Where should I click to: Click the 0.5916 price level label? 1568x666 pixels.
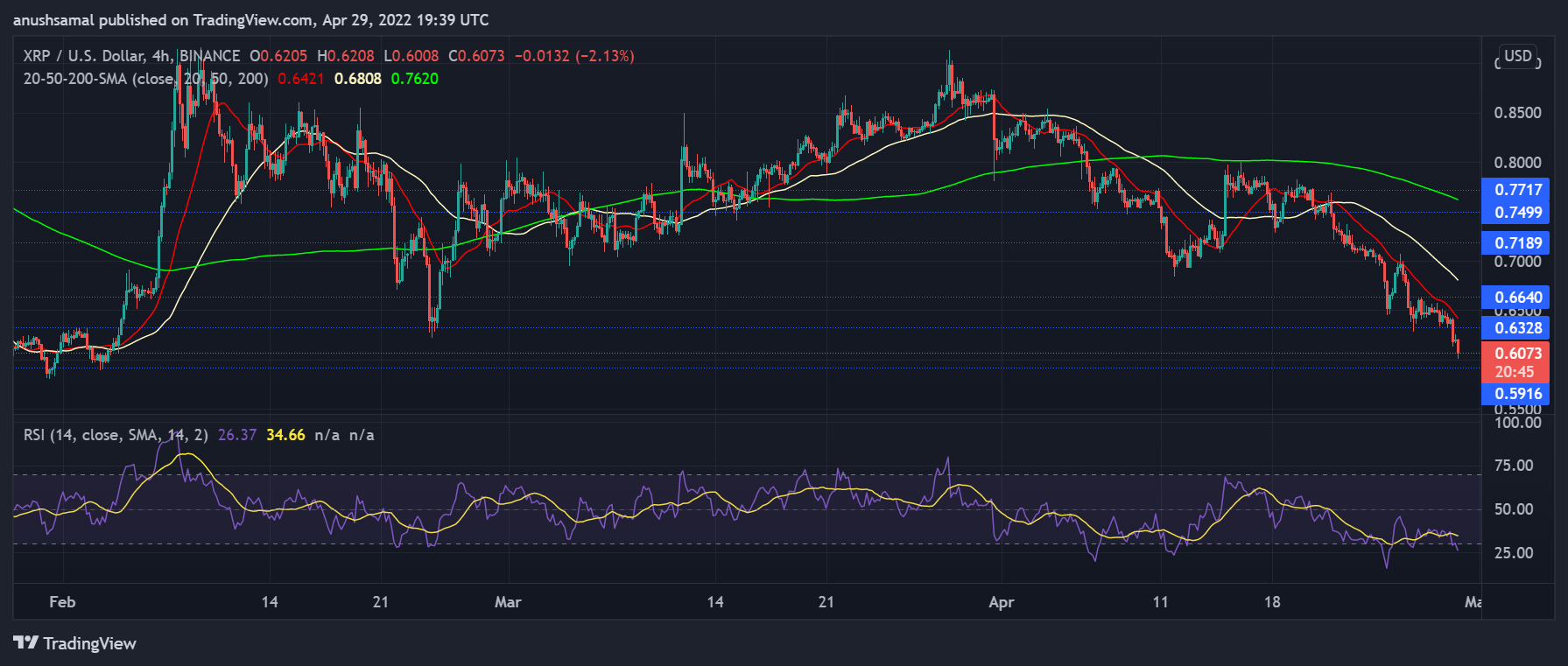pos(1517,394)
